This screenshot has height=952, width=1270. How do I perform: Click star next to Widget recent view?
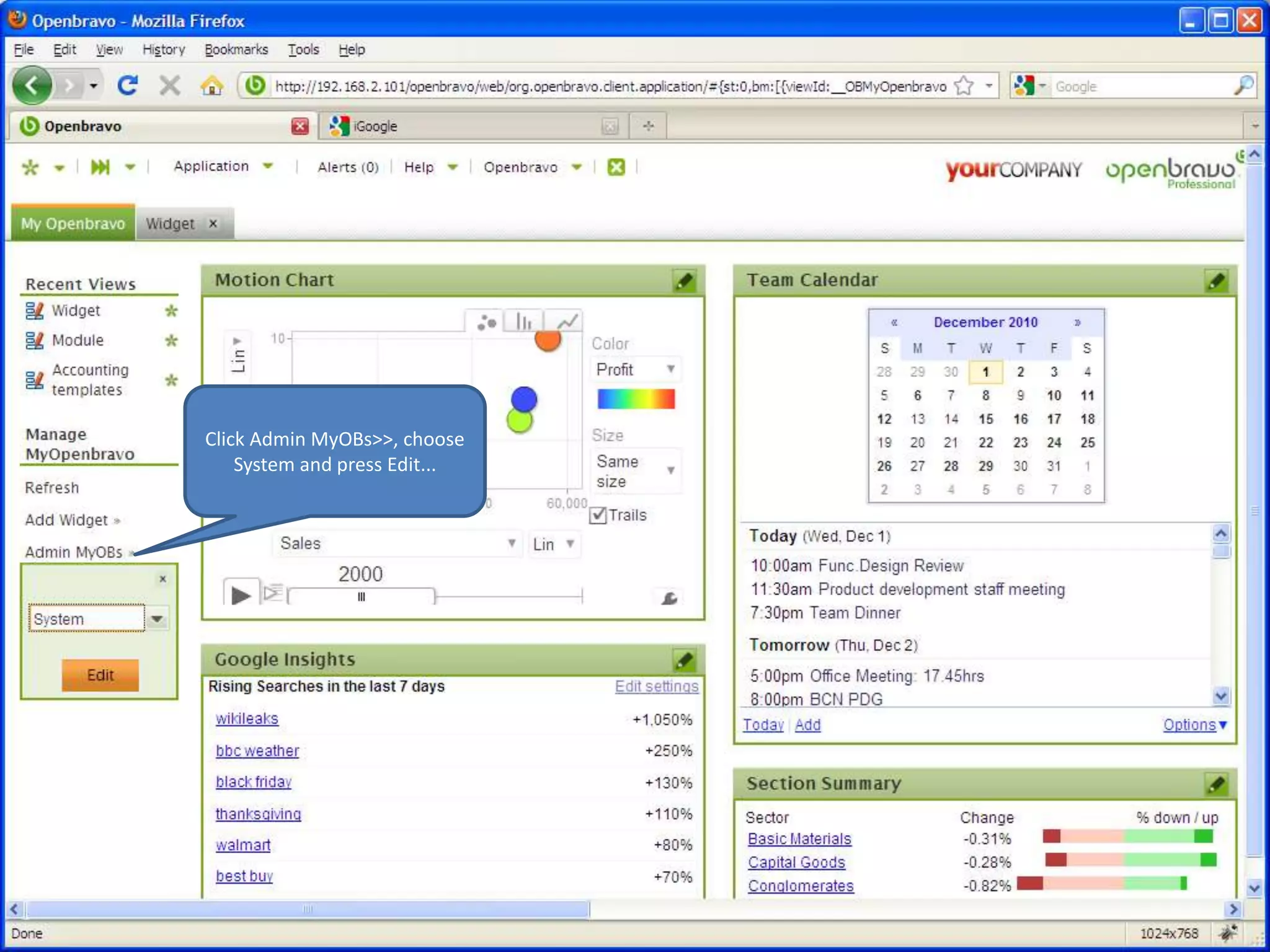click(x=171, y=311)
